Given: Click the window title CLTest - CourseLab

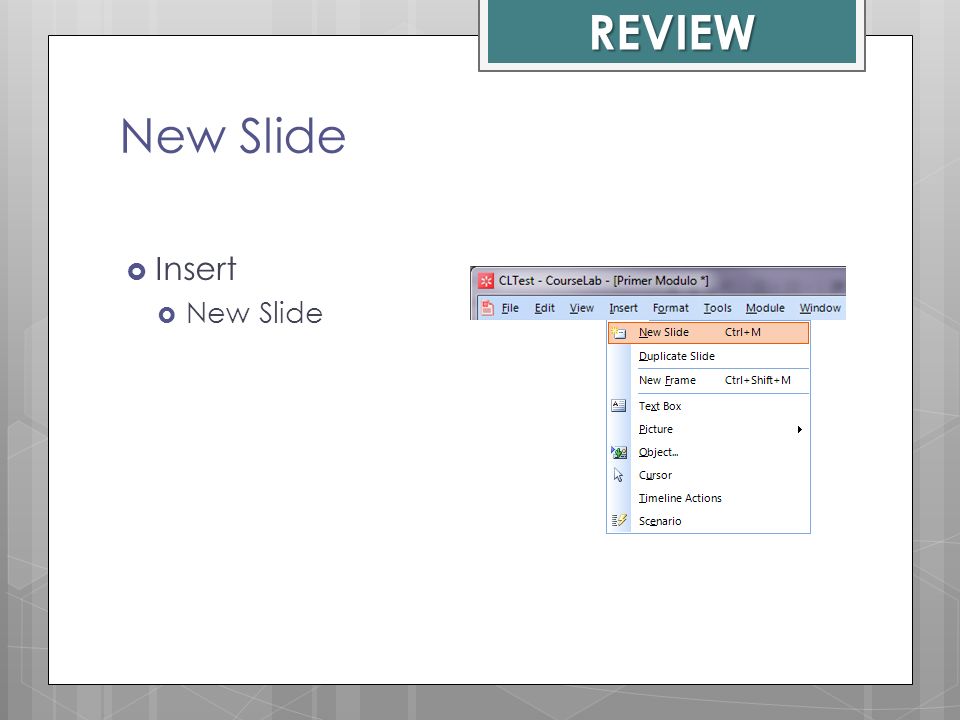Looking at the screenshot, I should [x=603, y=280].
